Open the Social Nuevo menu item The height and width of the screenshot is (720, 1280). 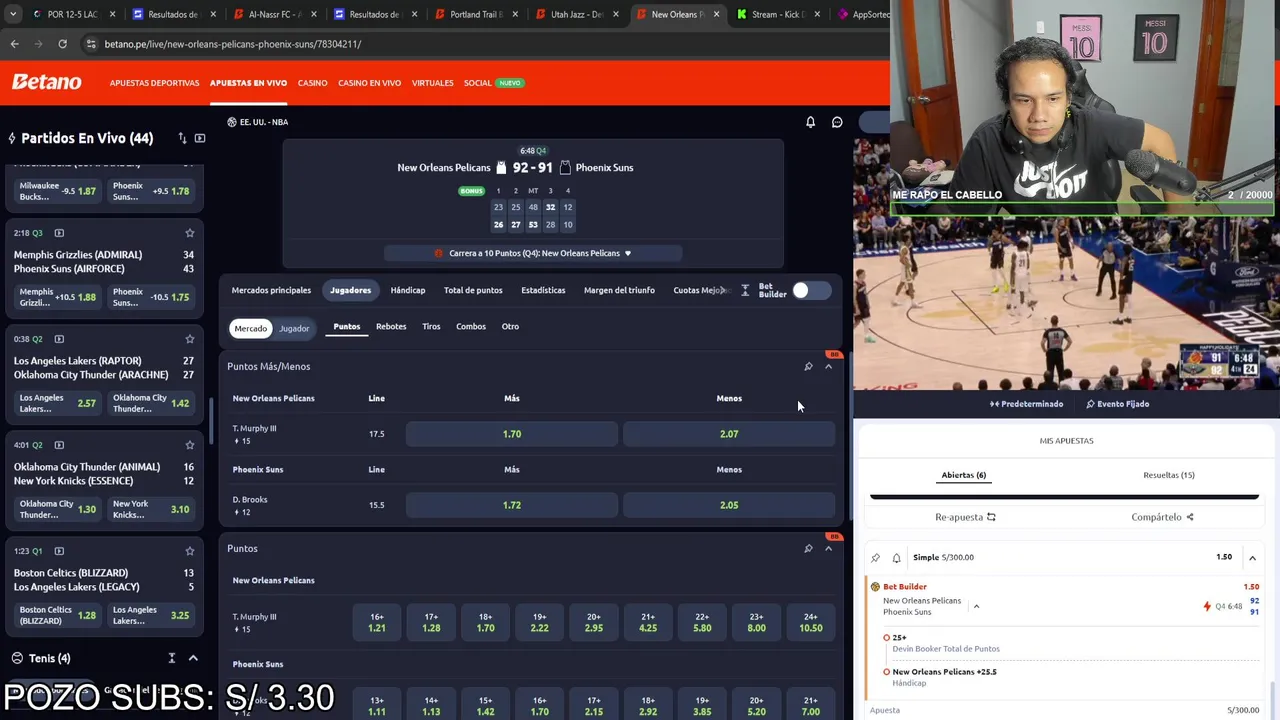493,83
